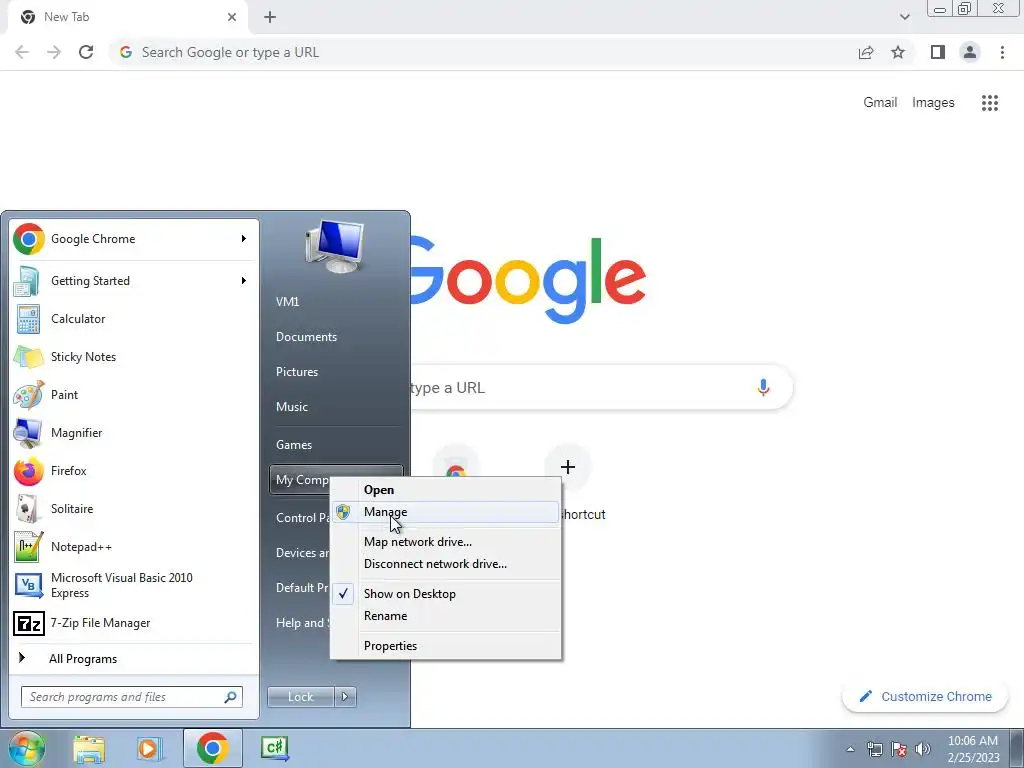This screenshot has height=768, width=1024.
Task: Open VM1 user folder
Action: point(337,302)
